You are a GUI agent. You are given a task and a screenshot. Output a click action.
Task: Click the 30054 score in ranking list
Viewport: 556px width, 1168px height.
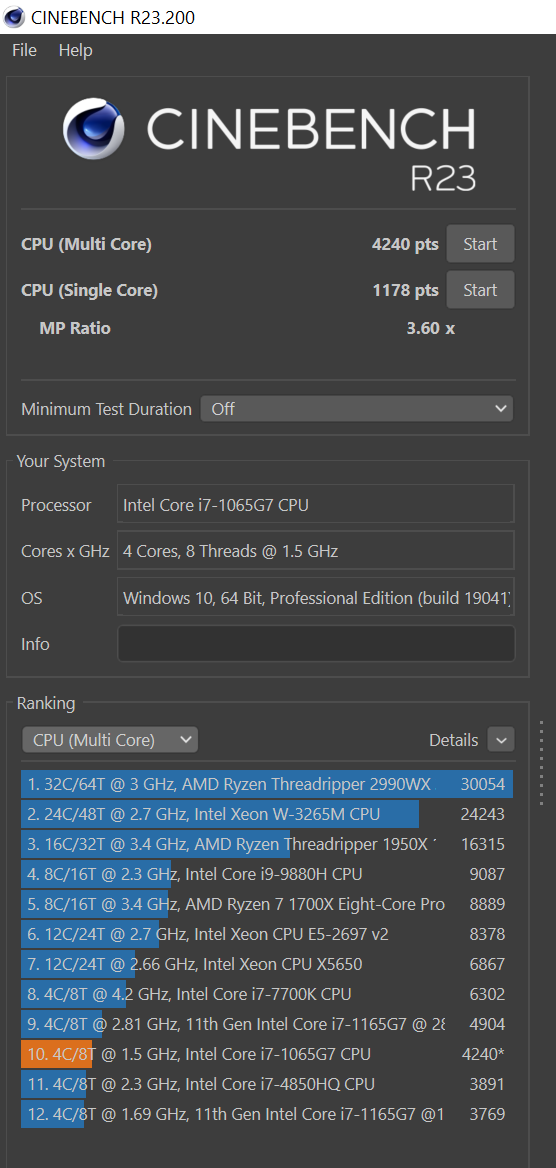click(483, 784)
